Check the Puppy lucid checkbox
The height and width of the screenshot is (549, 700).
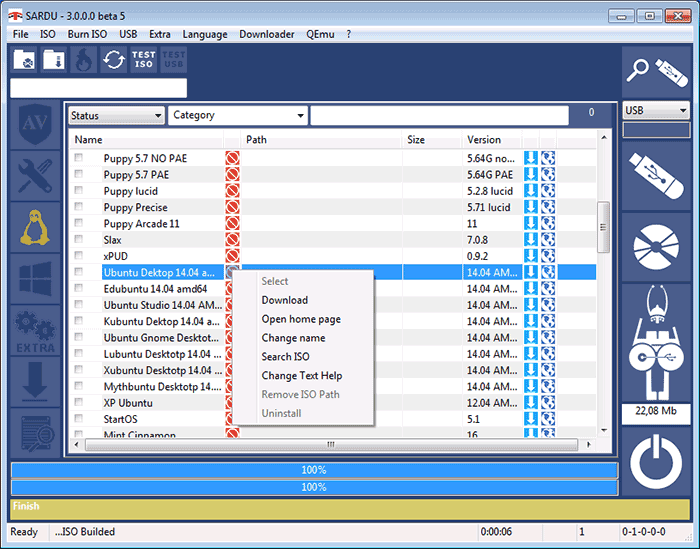pyautogui.click(x=79, y=190)
